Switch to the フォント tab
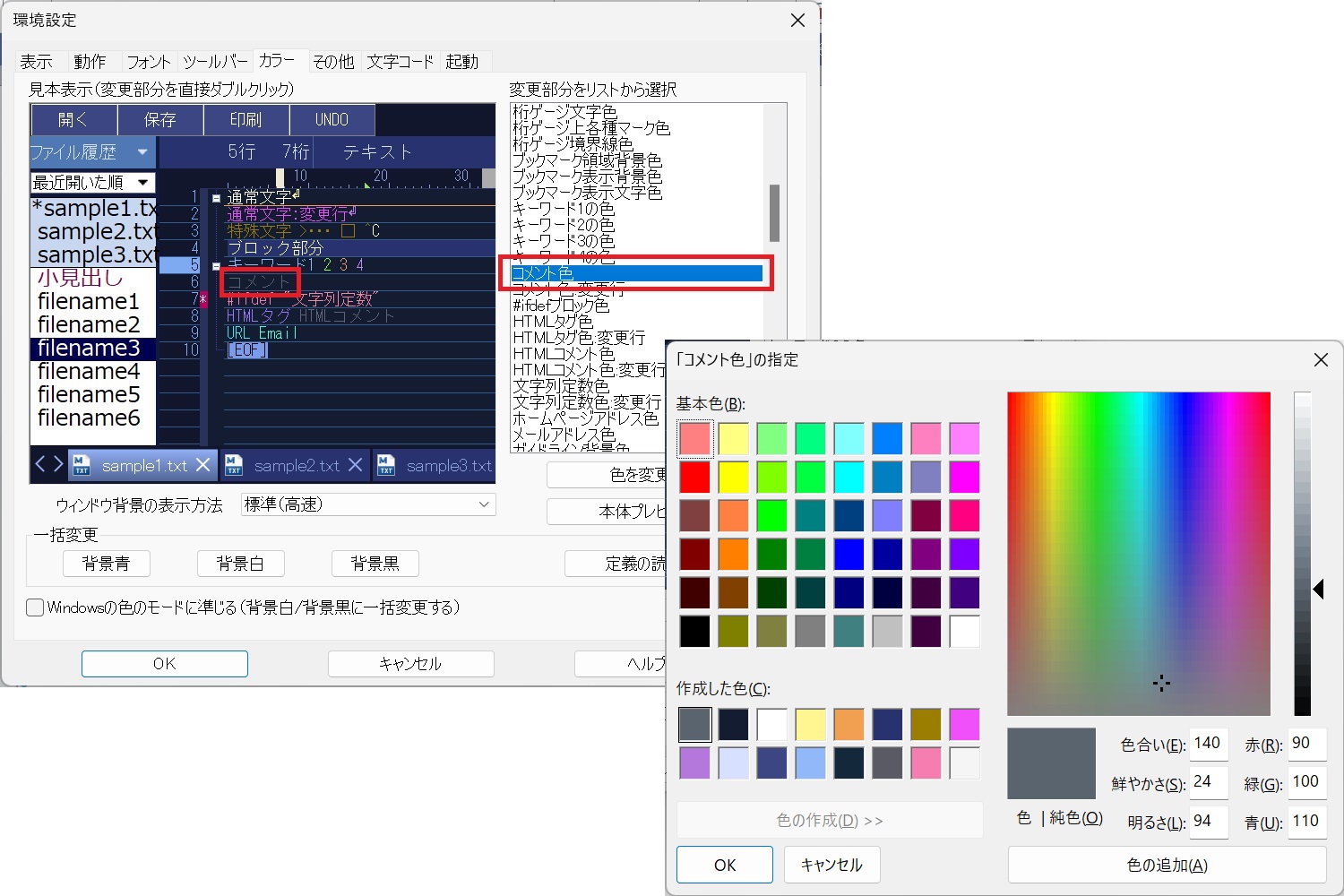 pos(148,61)
